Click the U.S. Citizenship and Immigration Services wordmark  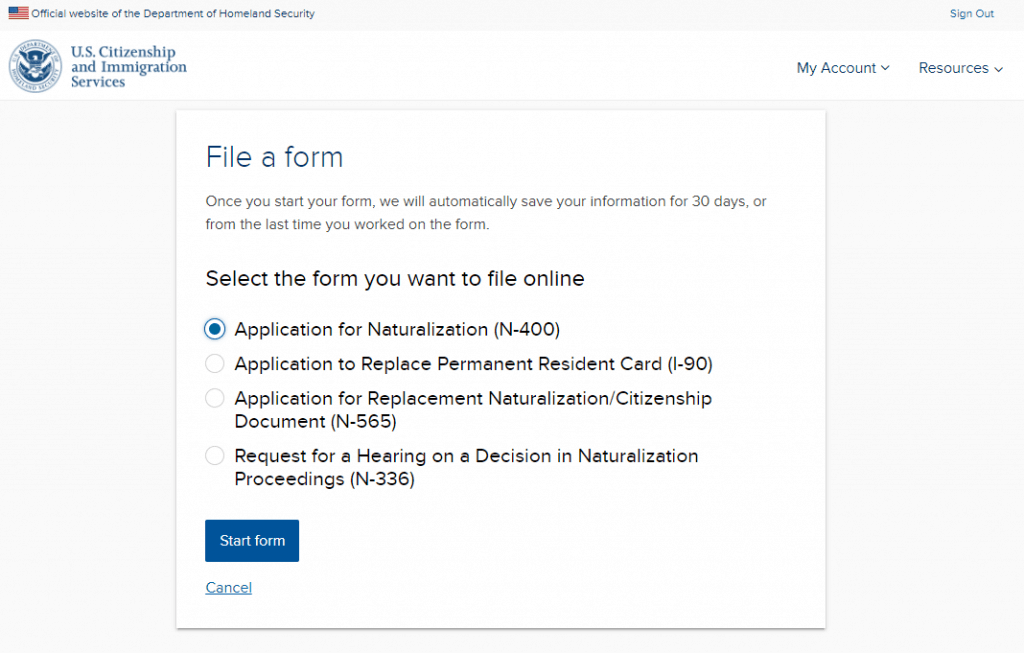click(x=128, y=67)
